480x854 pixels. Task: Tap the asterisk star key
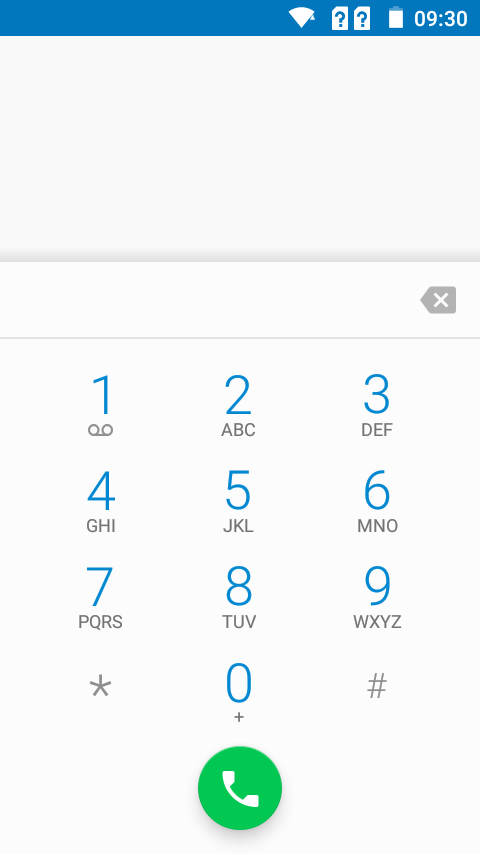tap(101, 687)
